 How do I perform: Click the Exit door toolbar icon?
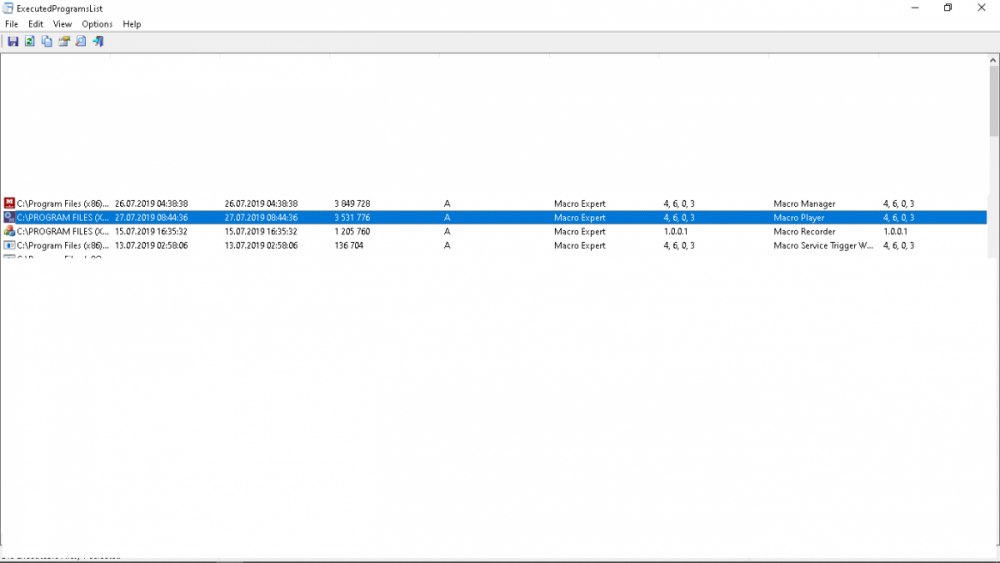click(x=98, y=42)
